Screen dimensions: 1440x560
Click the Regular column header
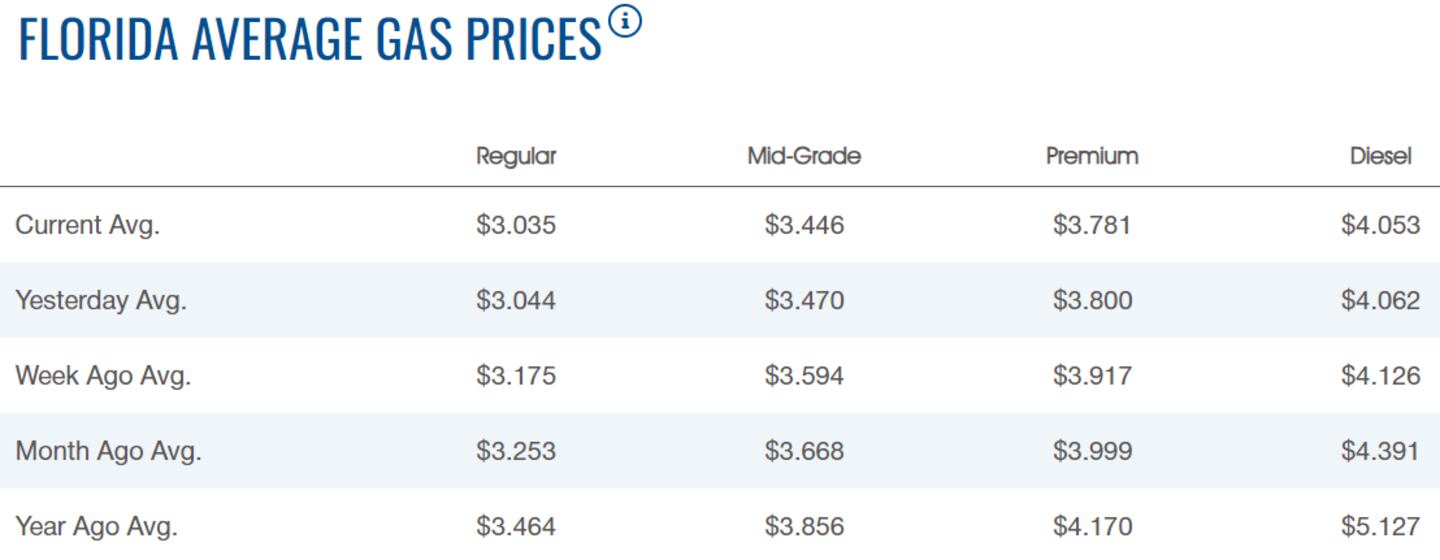[516, 156]
